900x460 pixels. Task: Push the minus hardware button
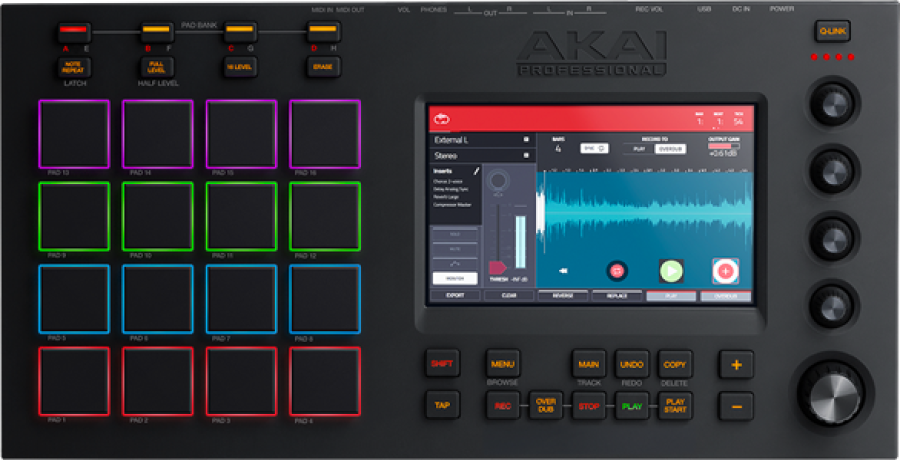(736, 407)
